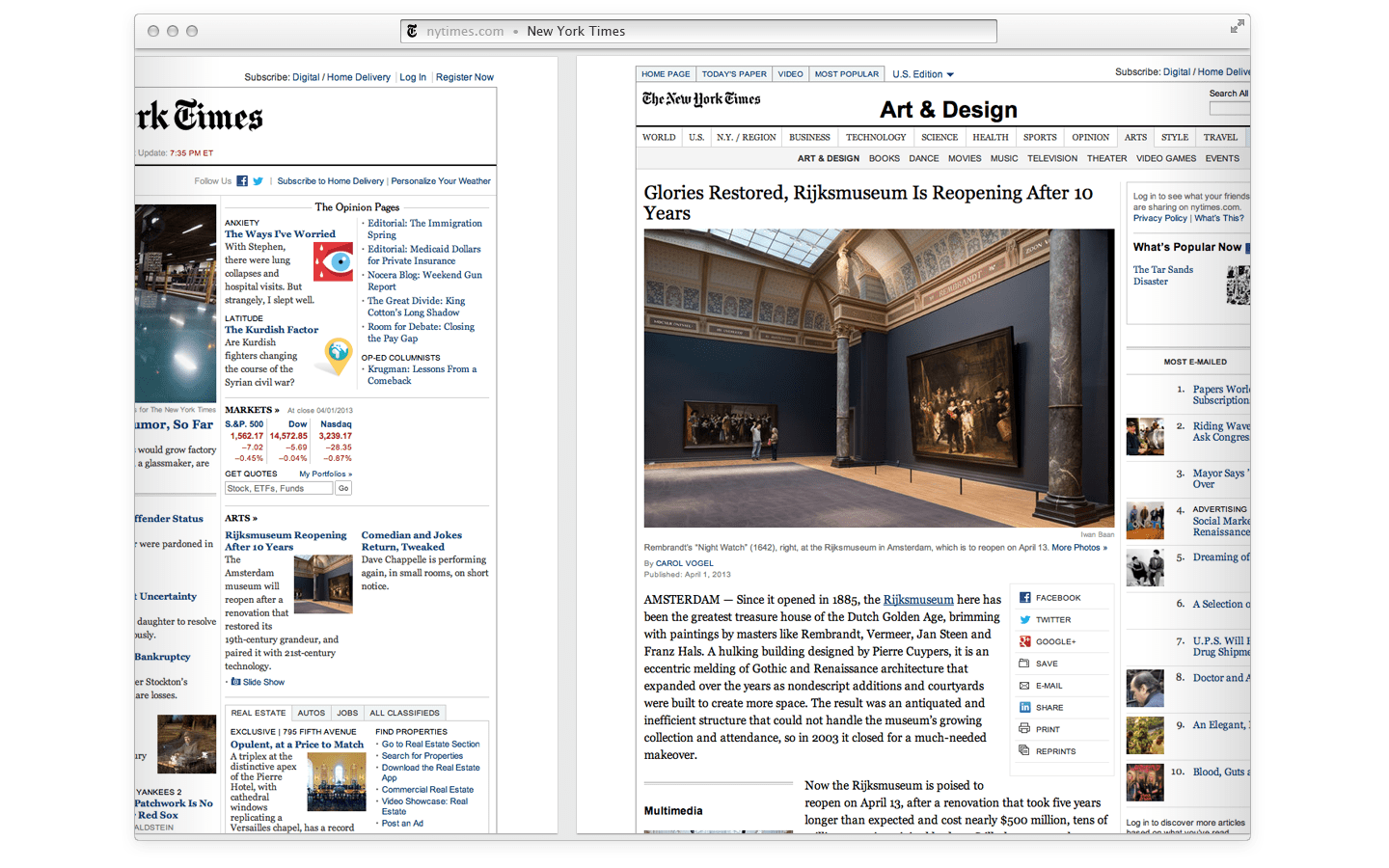Click the Log In link

coord(413,77)
